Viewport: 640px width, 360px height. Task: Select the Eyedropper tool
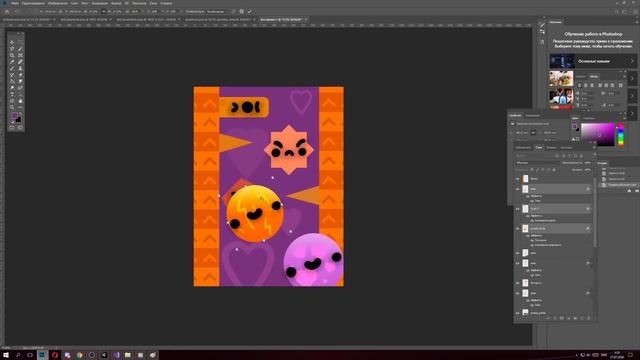tap(12, 62)
